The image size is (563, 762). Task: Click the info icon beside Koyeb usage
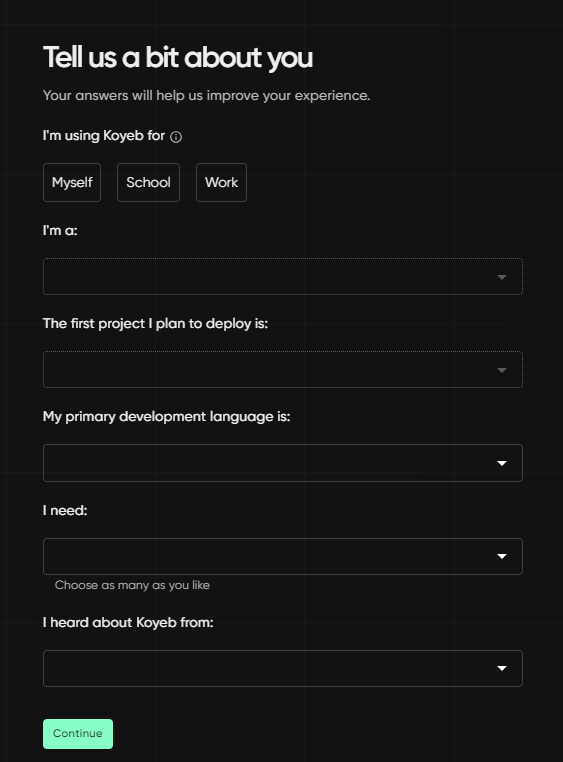176,137
